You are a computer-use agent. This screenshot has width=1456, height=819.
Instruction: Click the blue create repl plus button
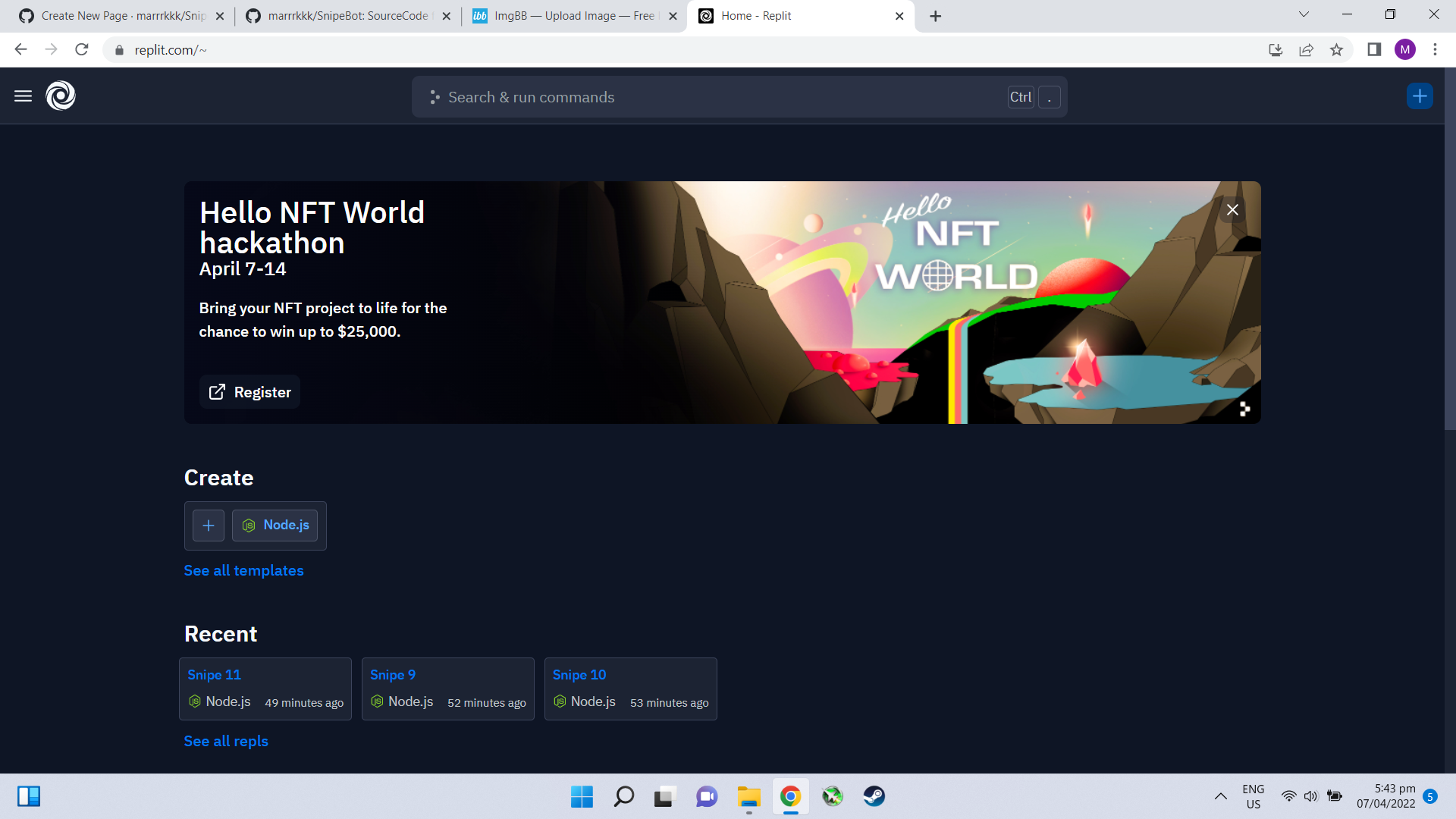pos(1420,96)
